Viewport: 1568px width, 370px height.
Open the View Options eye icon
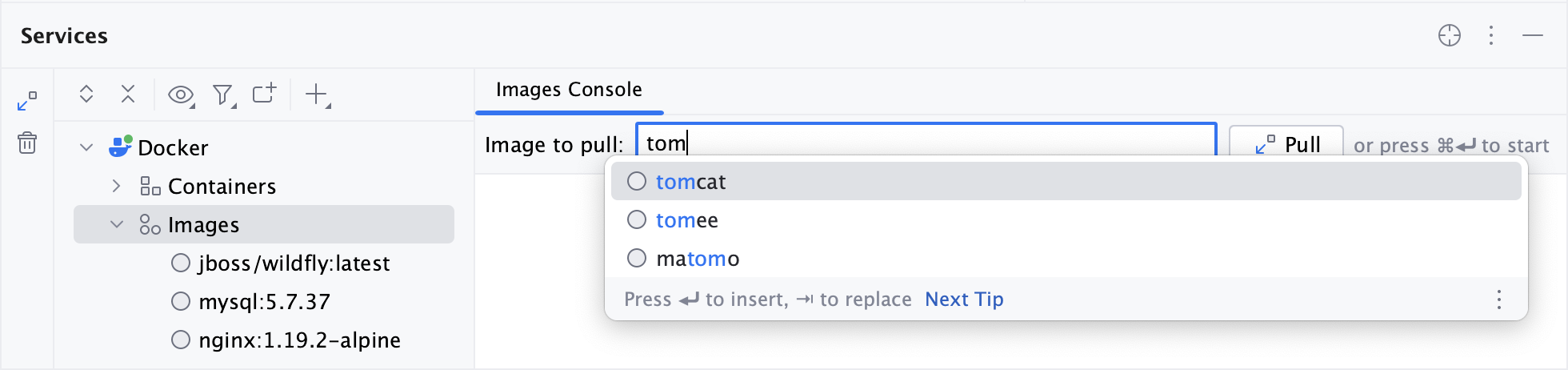(x=181, y=95)
